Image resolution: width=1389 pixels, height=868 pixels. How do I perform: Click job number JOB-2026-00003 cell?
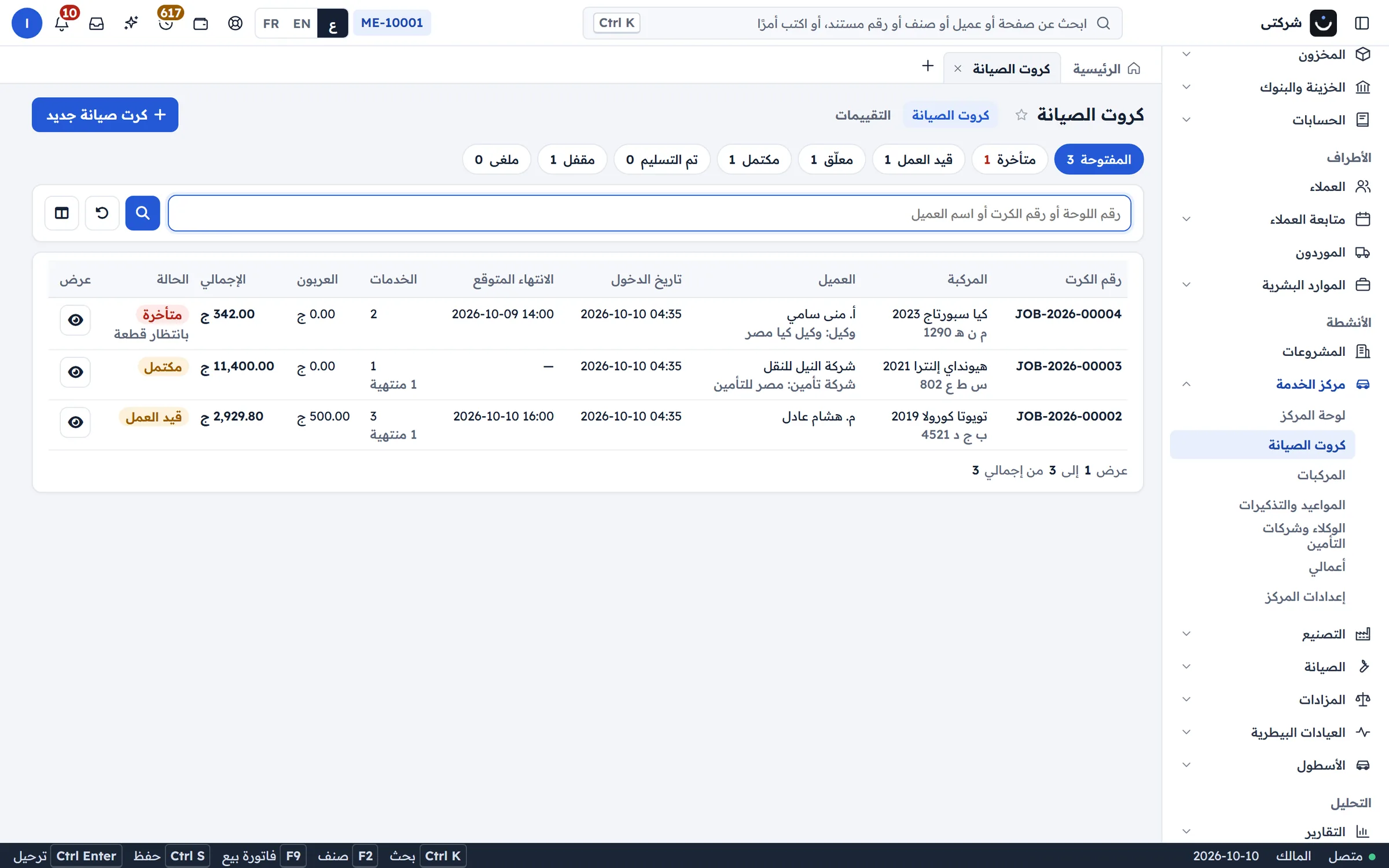pyautogui.click(x=1068, y=366)
